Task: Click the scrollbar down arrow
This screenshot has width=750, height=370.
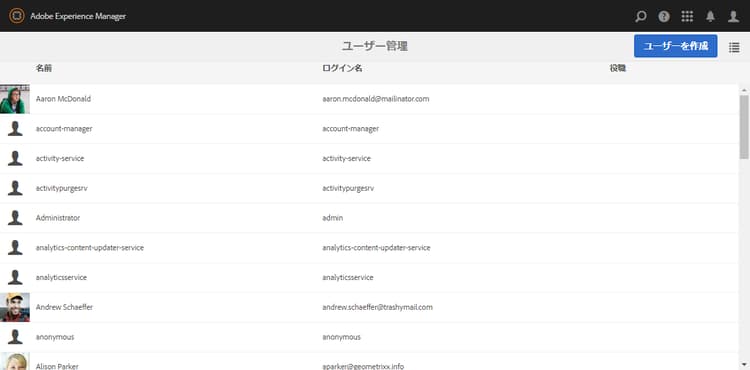Action: click(744, 364)
